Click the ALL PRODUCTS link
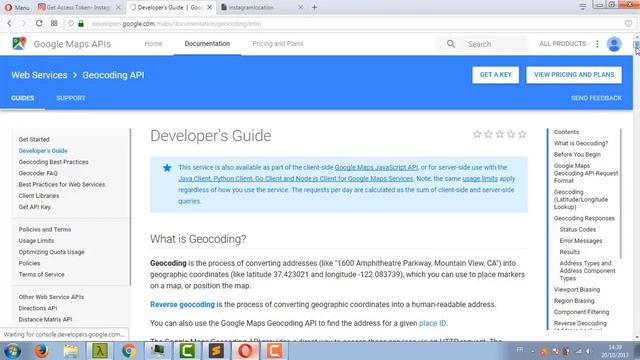 click(562, 44)
